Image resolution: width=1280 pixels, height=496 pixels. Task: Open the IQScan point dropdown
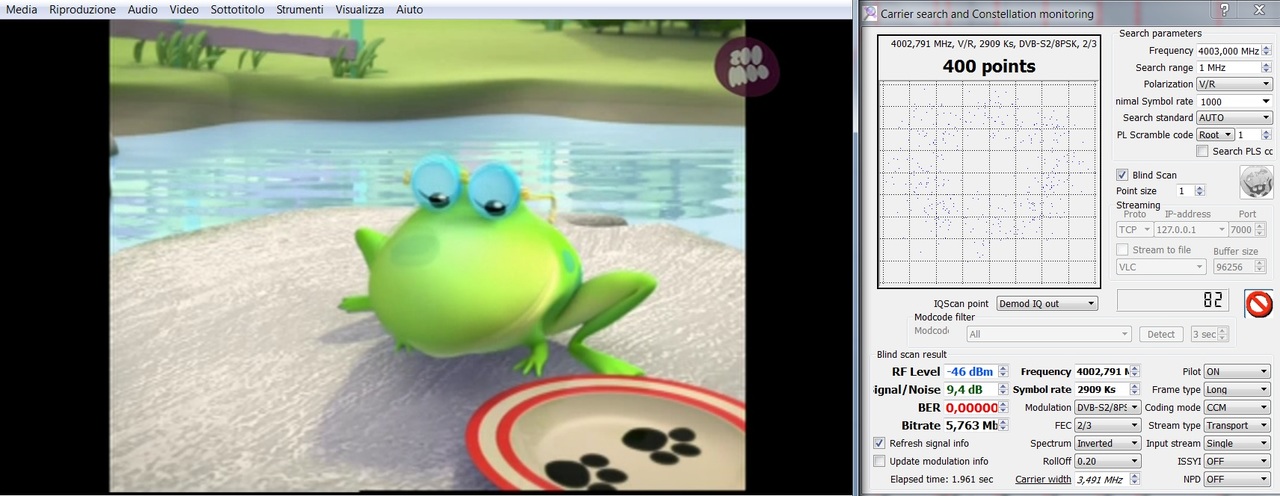[1047, 303]
